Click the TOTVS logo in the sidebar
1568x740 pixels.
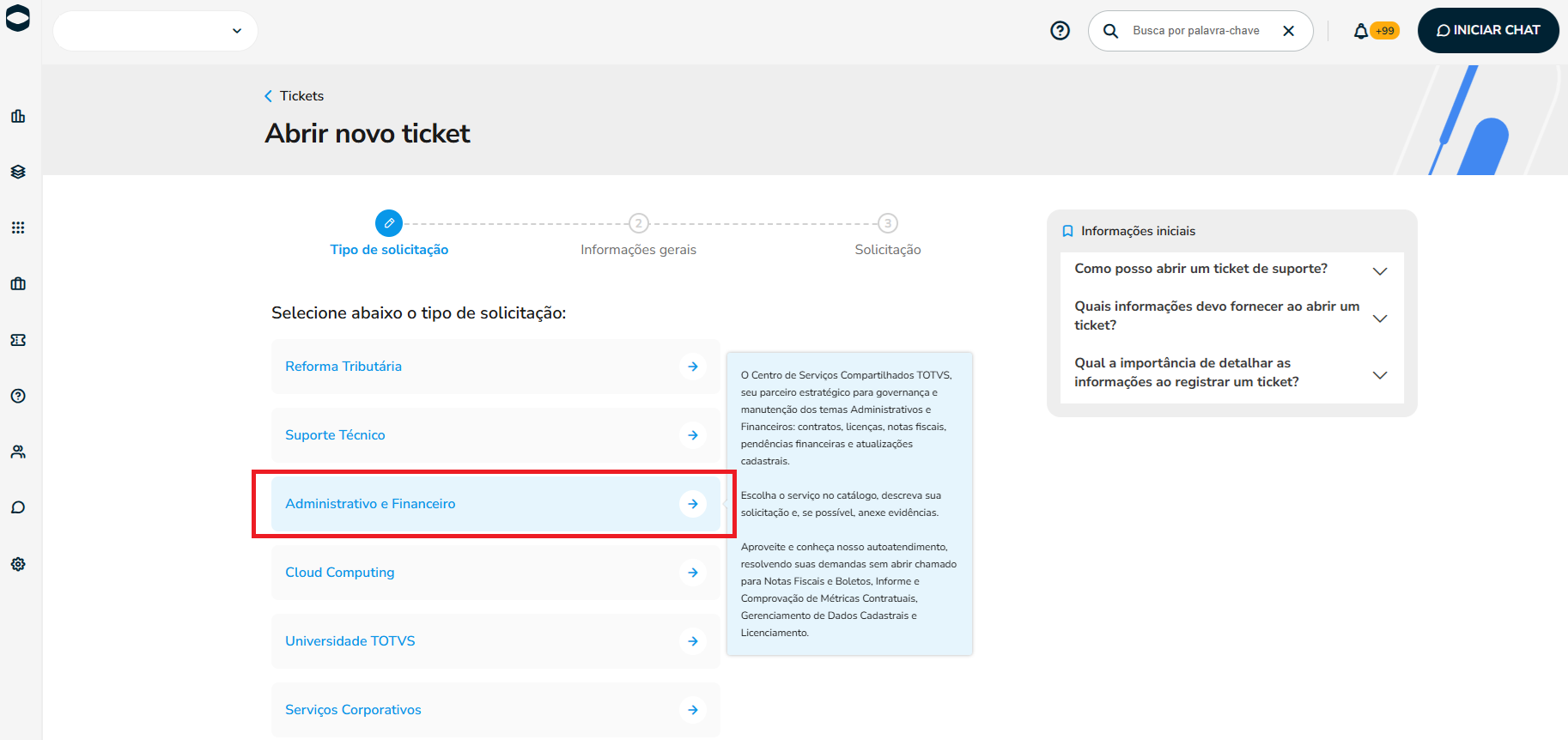tap(18, 18)
